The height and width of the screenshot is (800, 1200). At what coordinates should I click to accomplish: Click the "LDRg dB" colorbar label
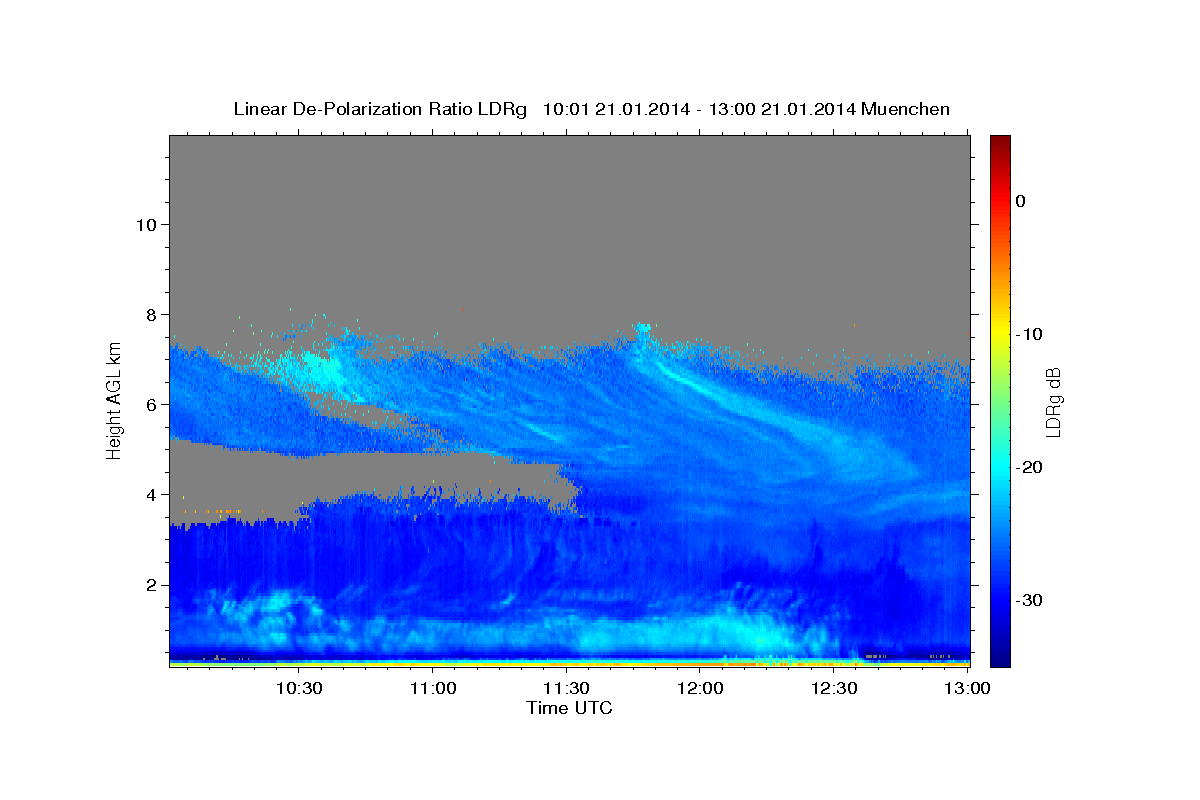coord(1052,402)
